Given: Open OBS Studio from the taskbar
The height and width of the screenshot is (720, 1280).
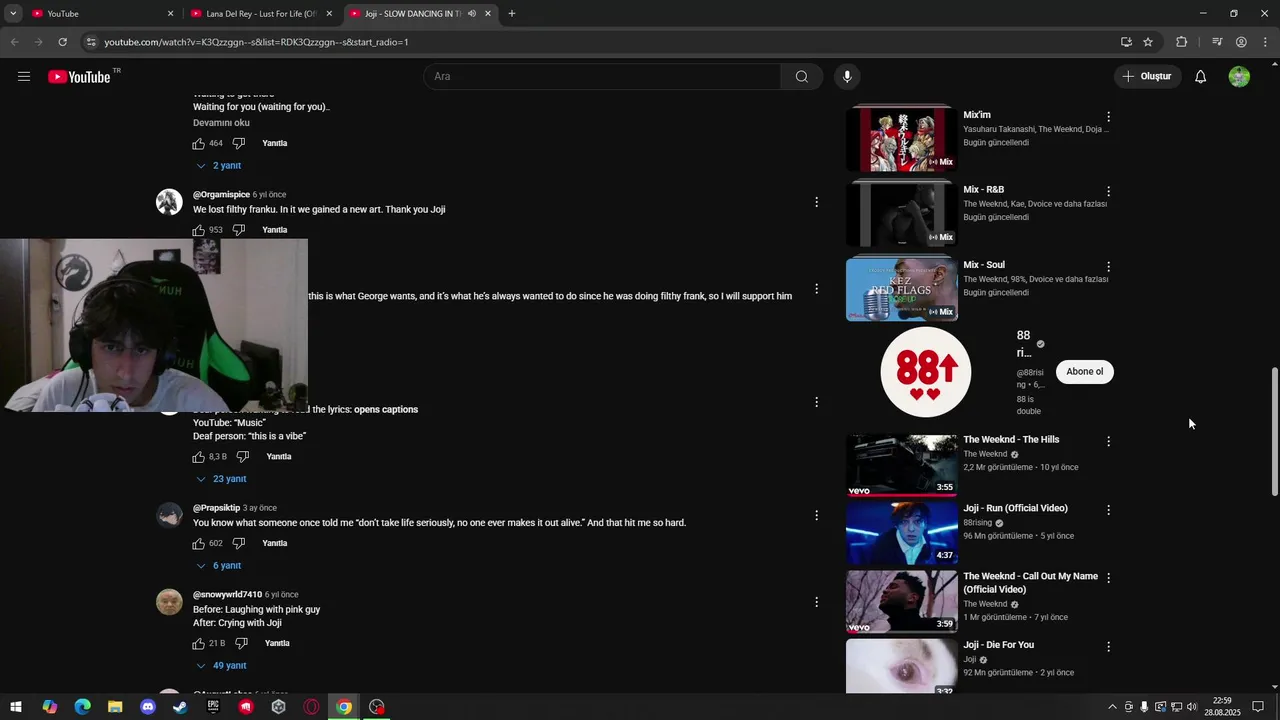Looking at the screenshot, I should point(377,707).
